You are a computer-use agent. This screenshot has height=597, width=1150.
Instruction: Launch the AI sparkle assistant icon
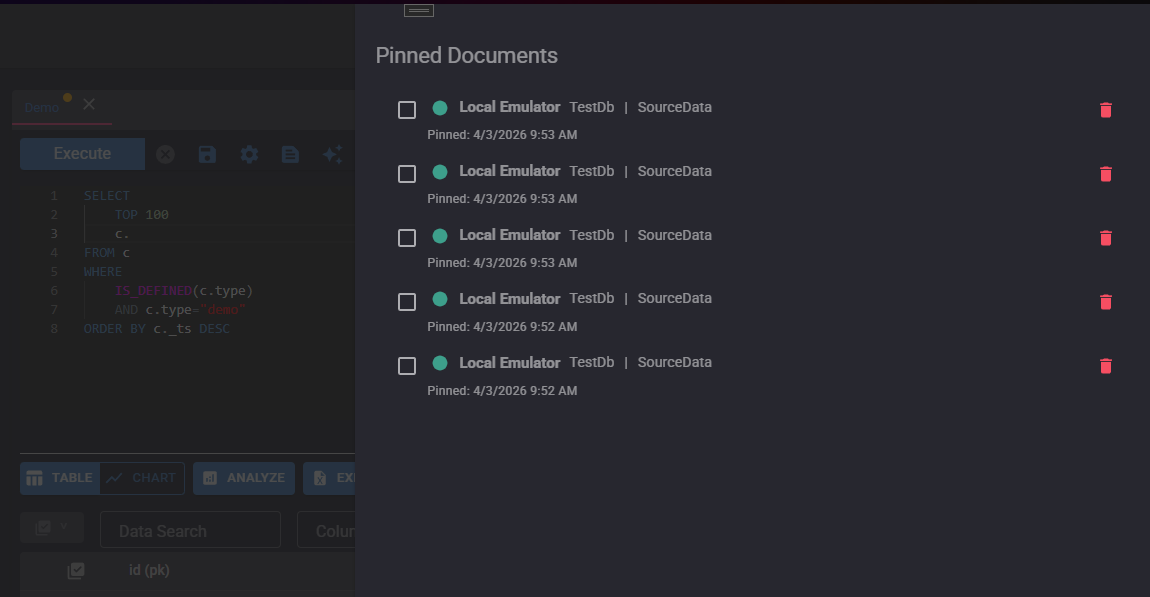pos(332,154)
